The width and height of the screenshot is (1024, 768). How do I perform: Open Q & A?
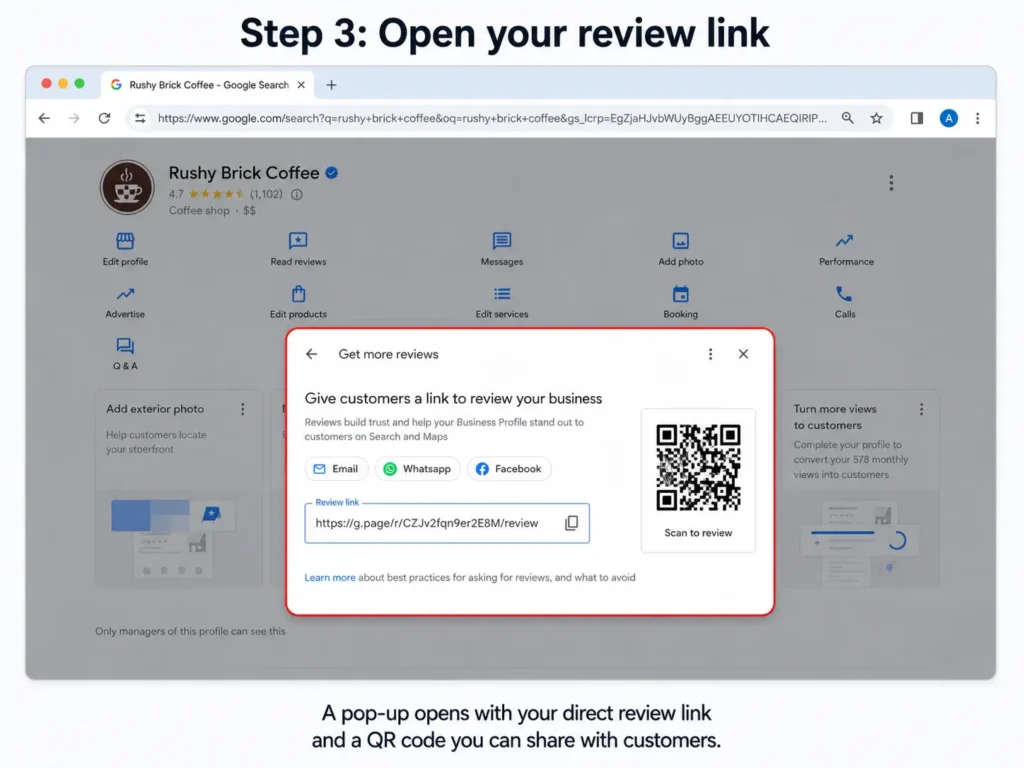point(125,353)
